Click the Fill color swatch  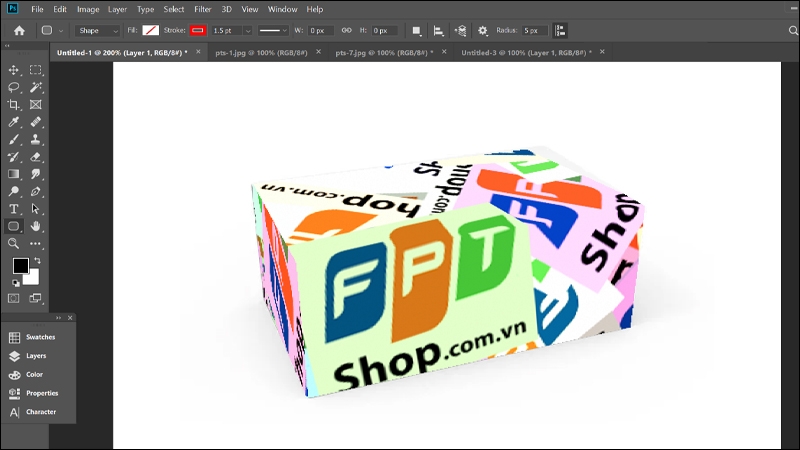pos(151,31)
